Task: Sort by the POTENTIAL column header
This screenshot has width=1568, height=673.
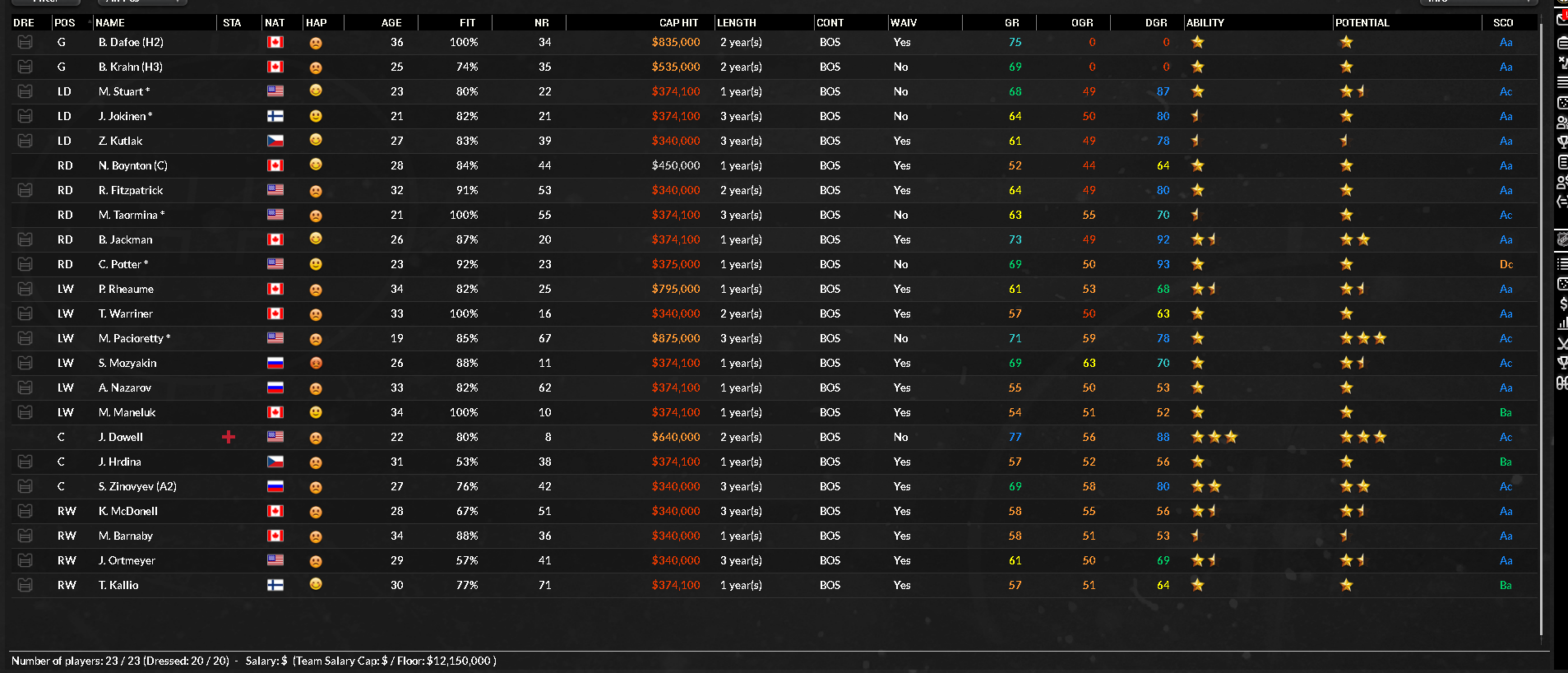Action: point(1362,23)
